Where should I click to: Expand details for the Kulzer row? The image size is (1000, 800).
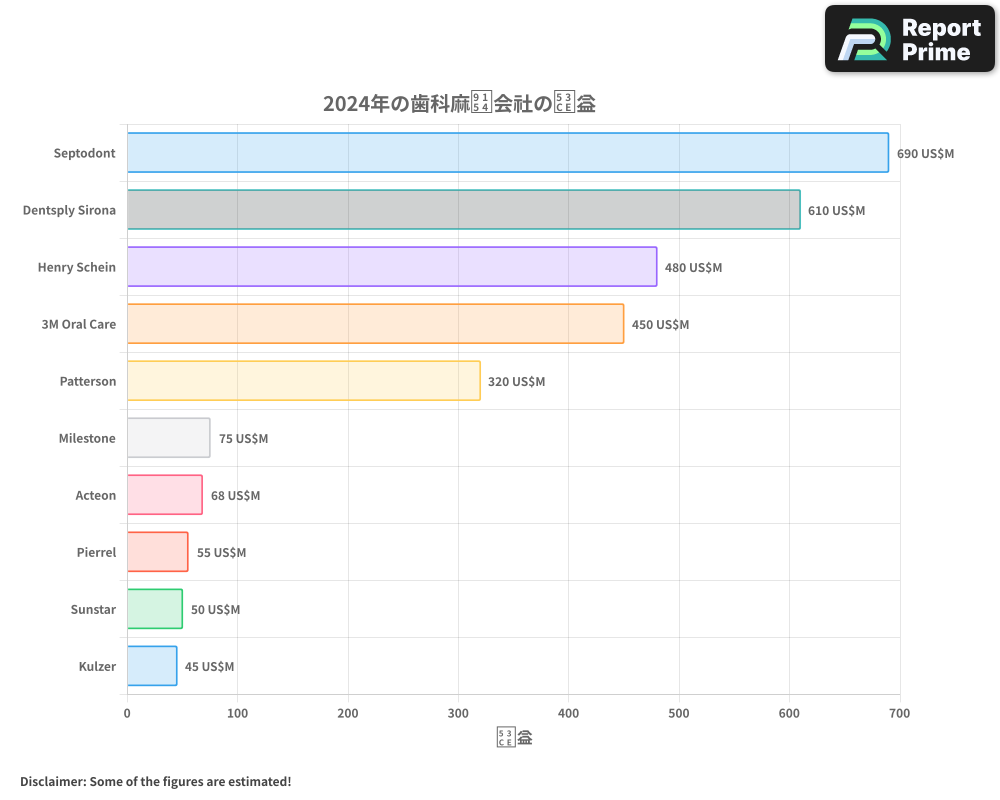[97, 666]
